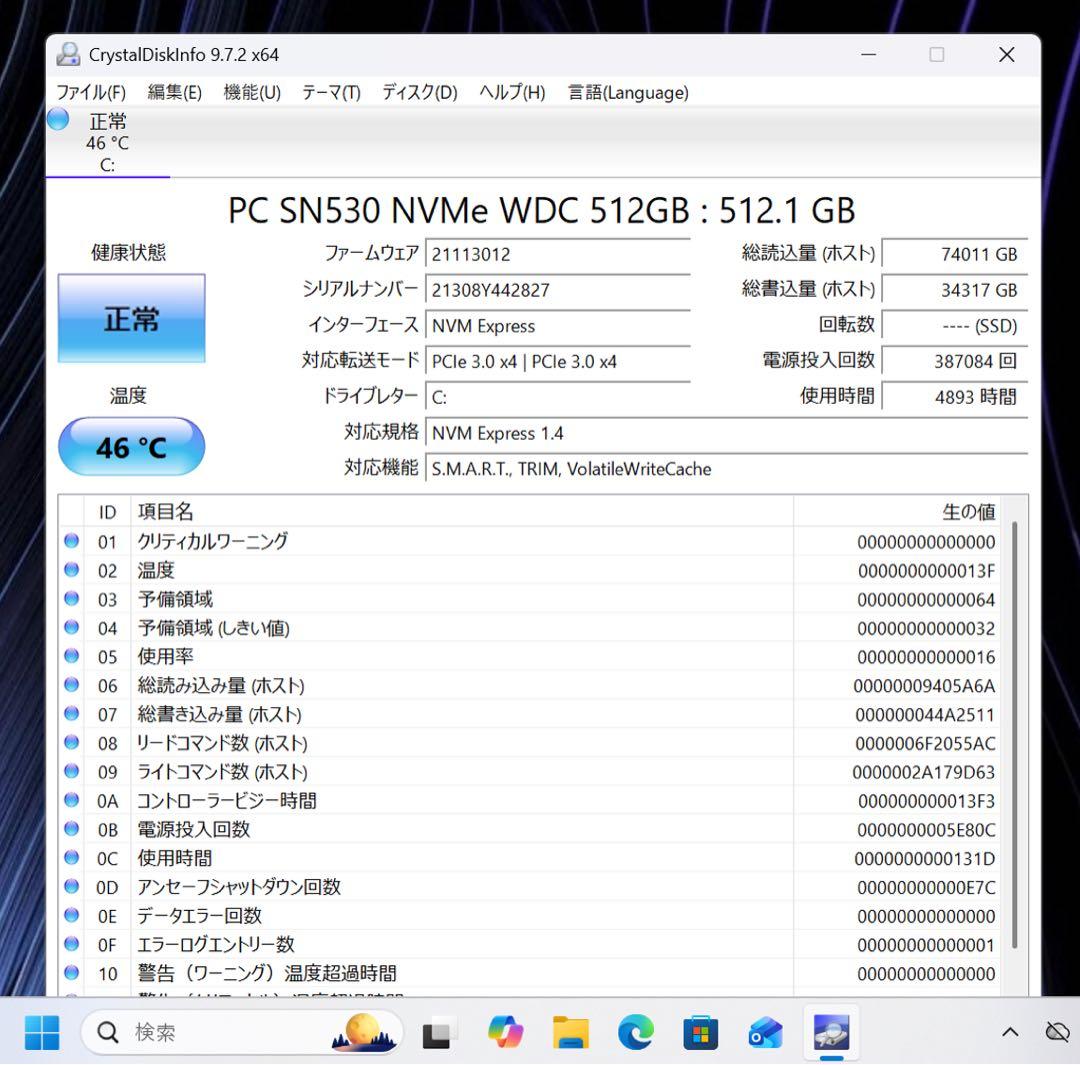
Task: Click the Windows Start button
Action: pyautogui.click(x=41, y=1031)
